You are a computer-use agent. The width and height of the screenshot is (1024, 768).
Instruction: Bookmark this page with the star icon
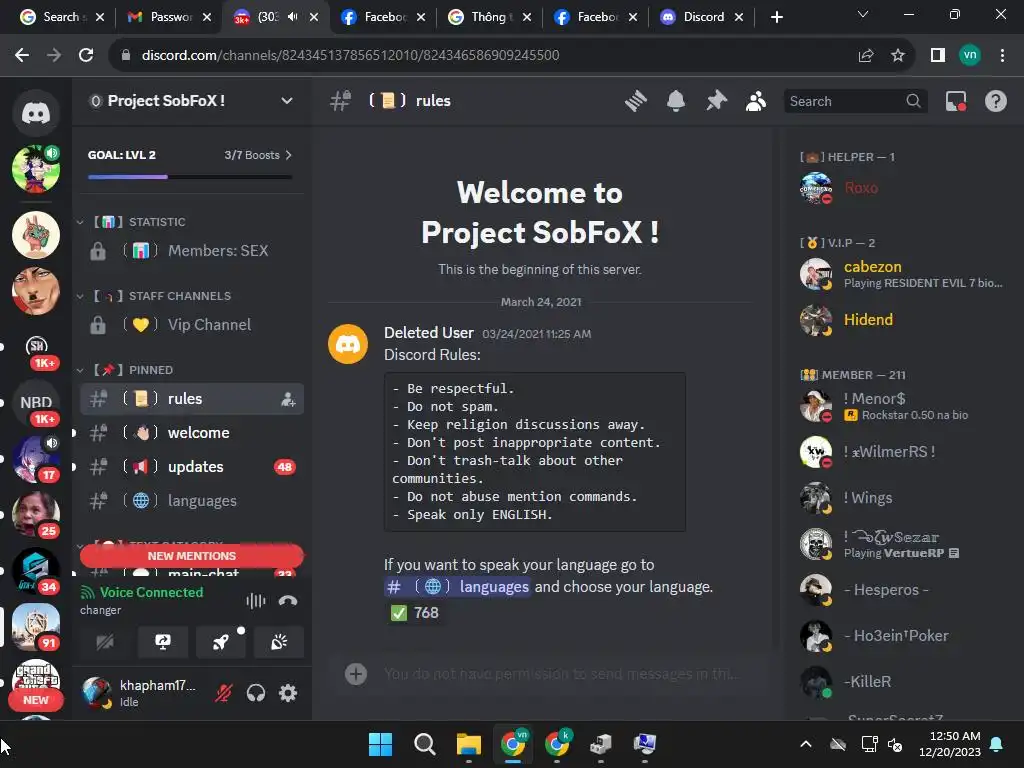(x=898, y=56)
